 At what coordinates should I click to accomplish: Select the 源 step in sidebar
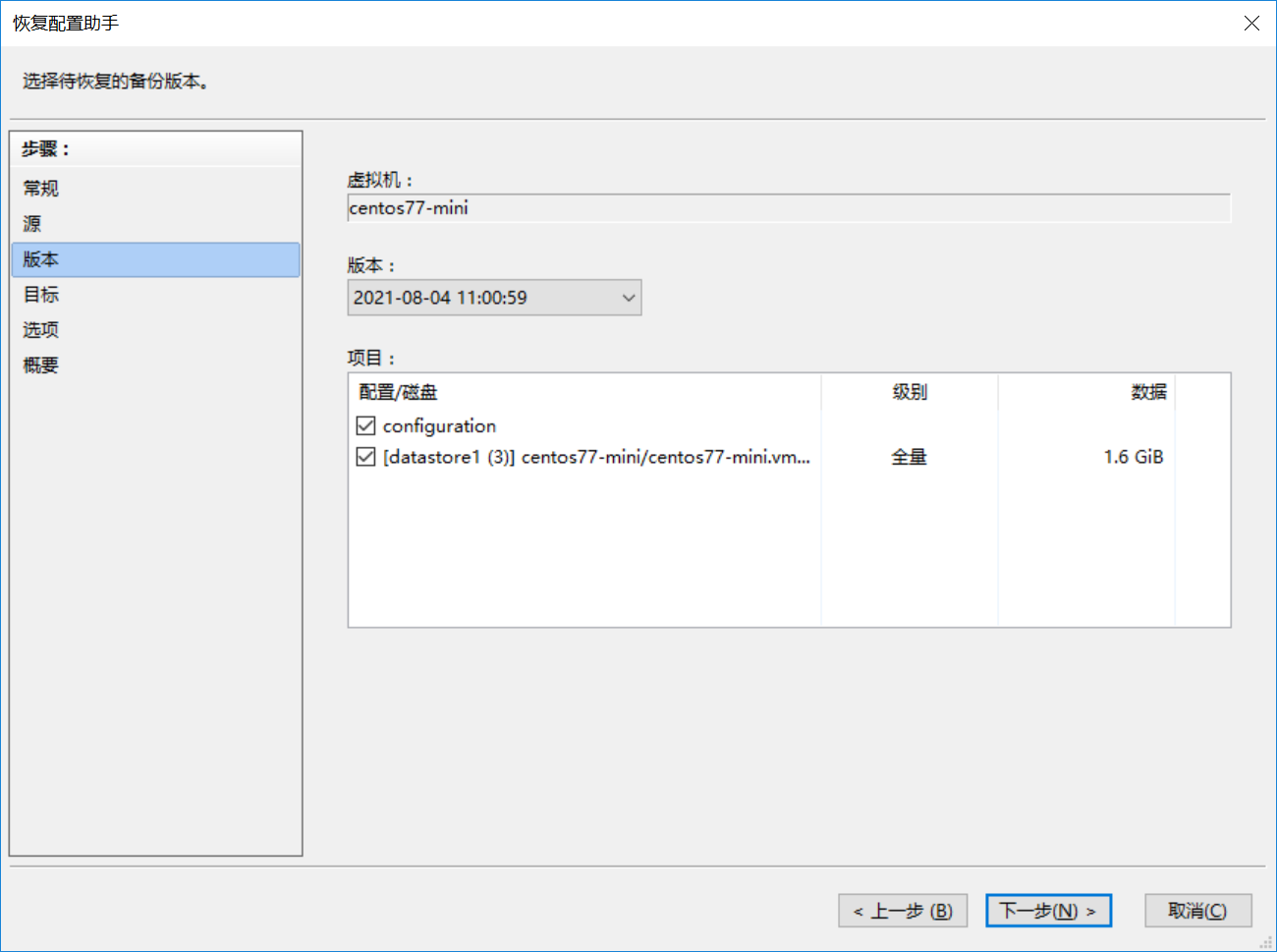click(x=32, y=224)
